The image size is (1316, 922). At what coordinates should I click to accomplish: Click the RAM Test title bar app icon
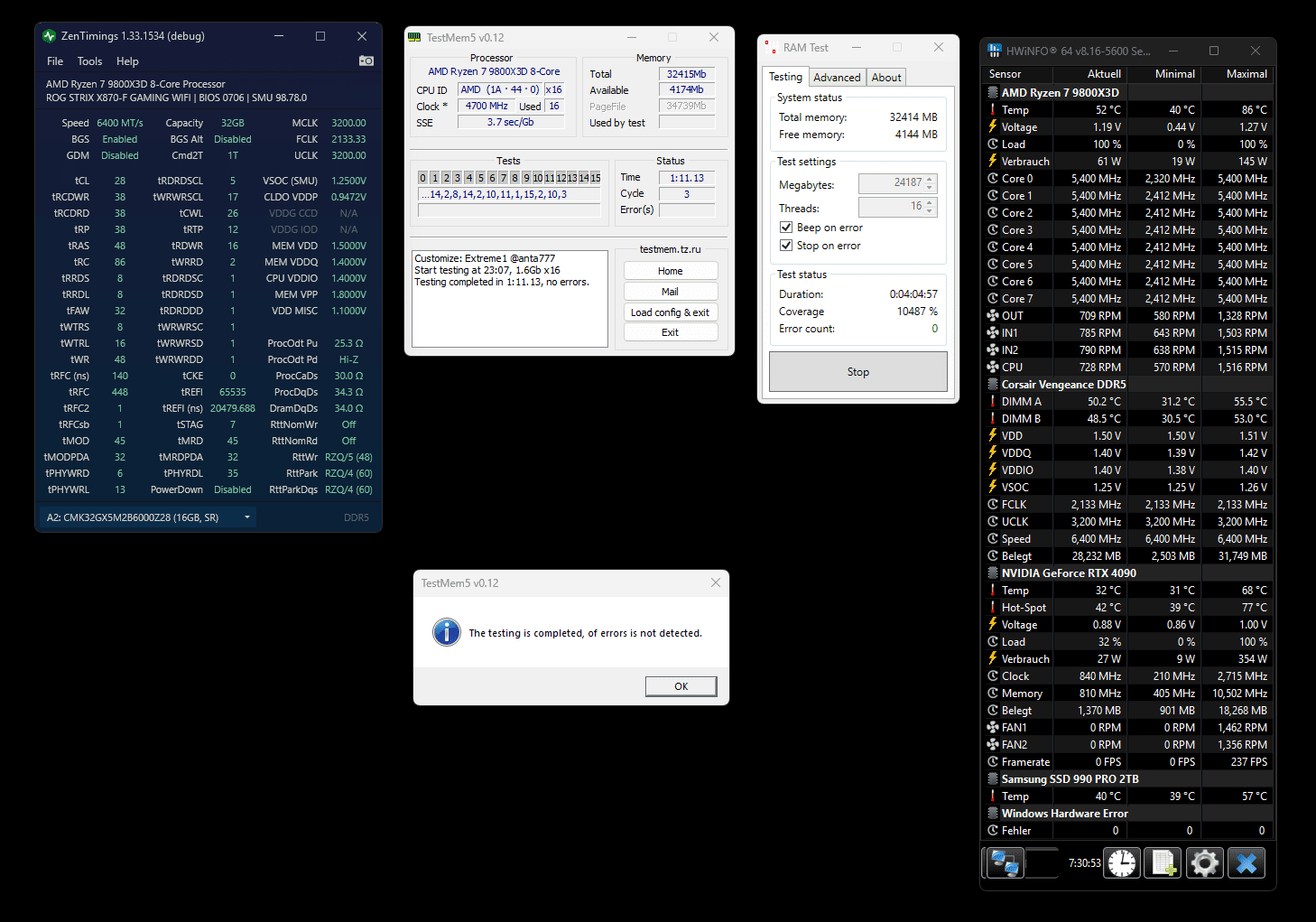(769, 47)
